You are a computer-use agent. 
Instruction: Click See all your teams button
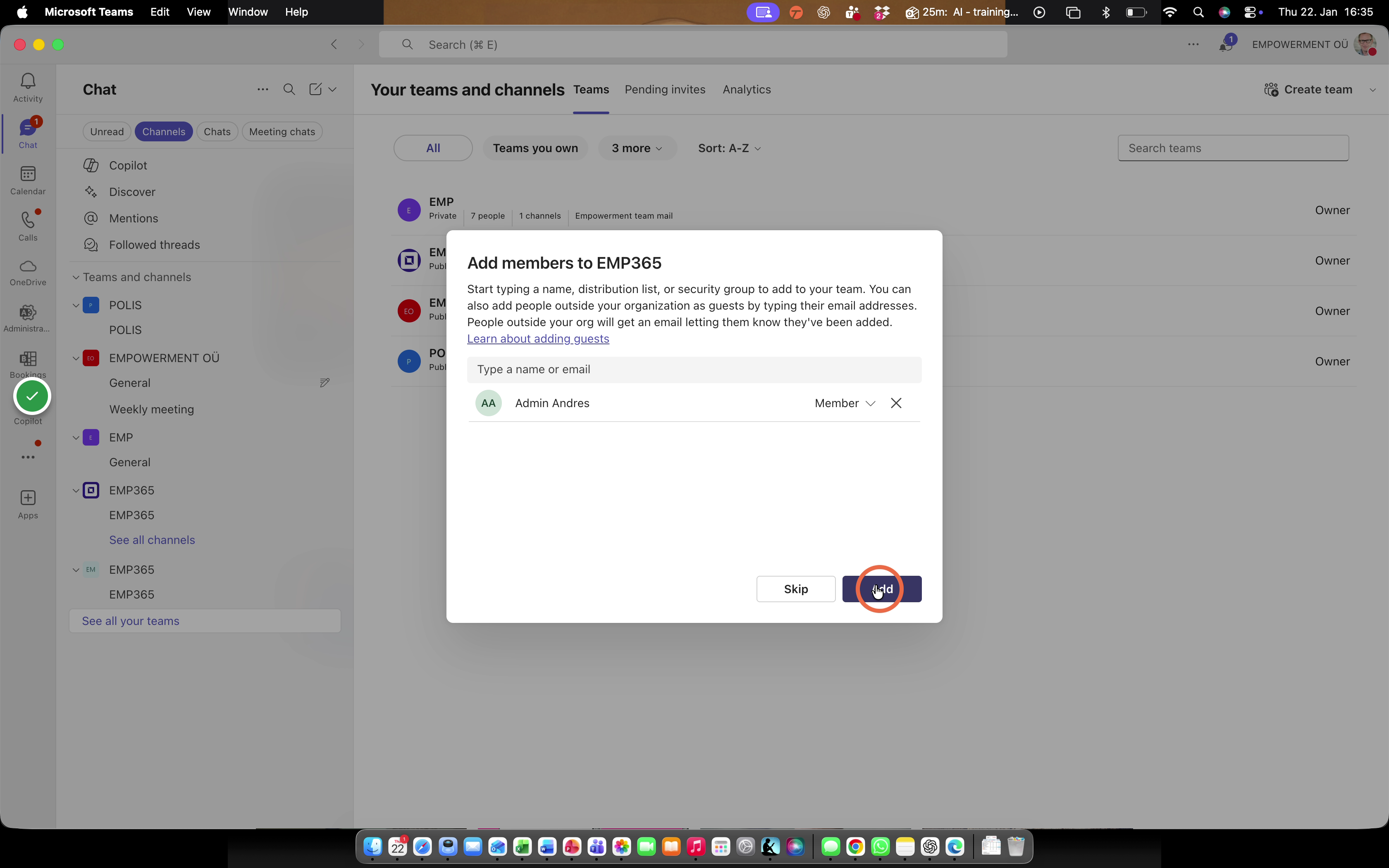(x=205, y=621)
